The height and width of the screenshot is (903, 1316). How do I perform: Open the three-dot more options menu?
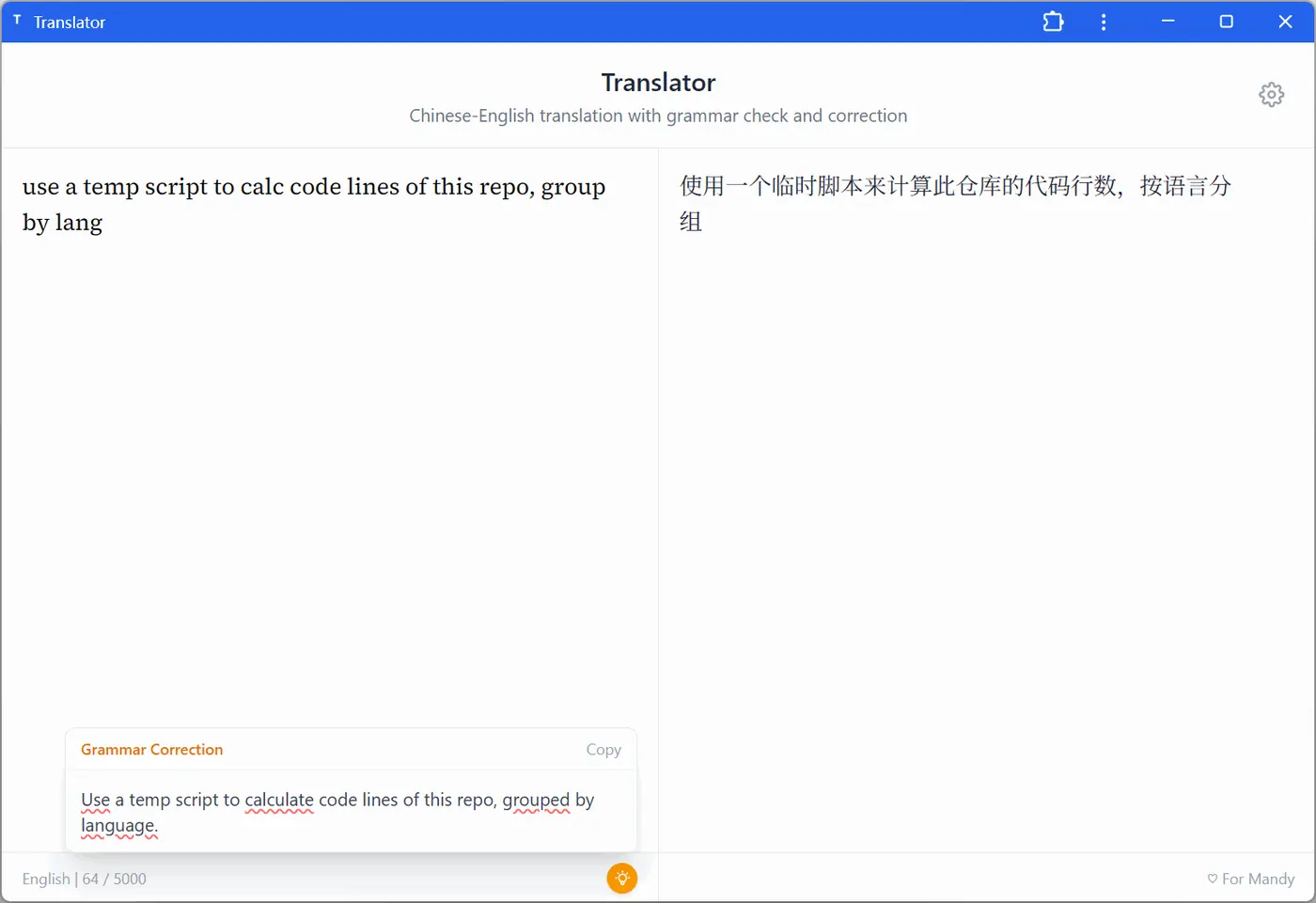pos(1104,22)
